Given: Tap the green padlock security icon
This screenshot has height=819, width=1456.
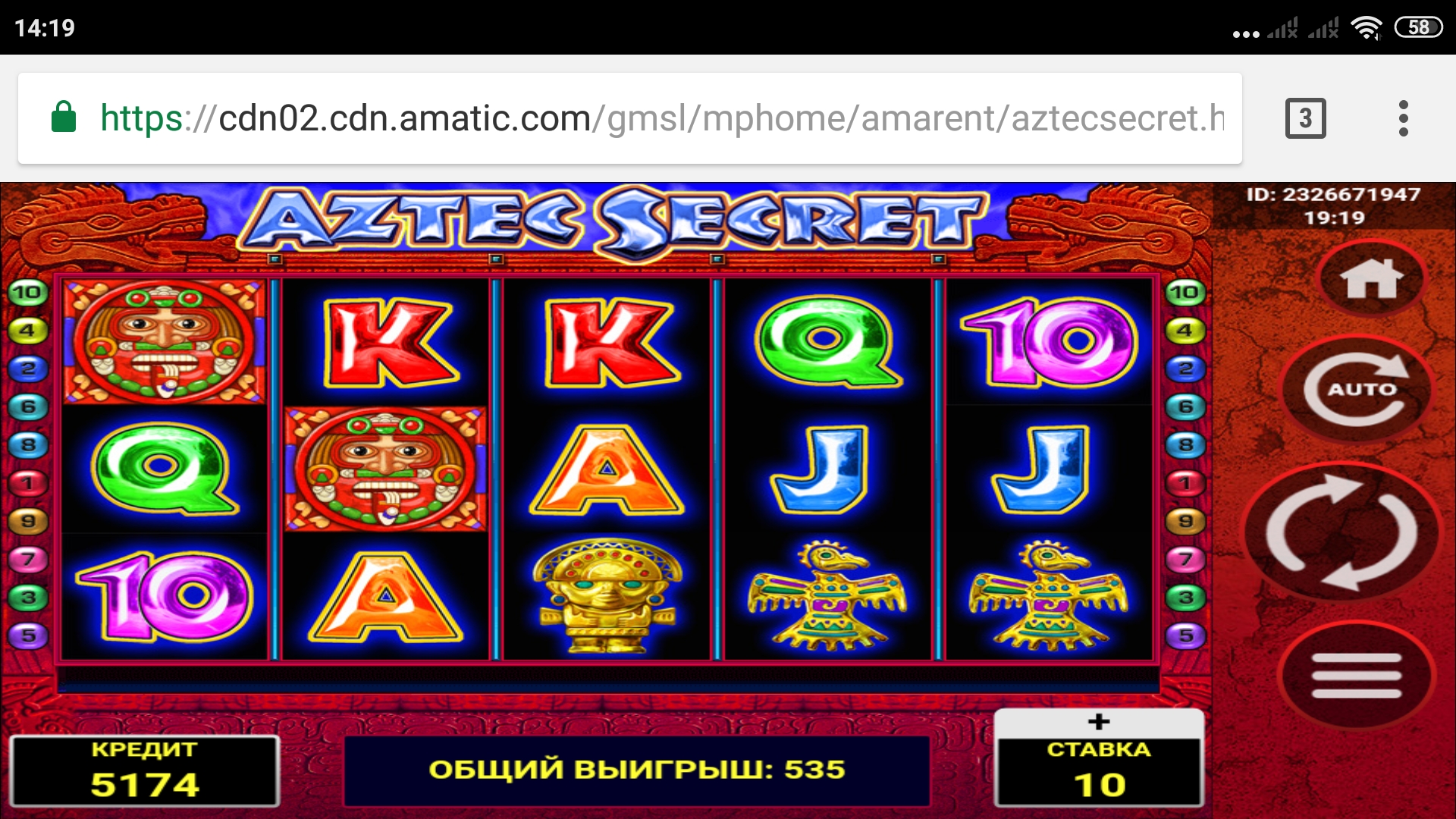Looking at the screenshot, I should click(64, 118).
